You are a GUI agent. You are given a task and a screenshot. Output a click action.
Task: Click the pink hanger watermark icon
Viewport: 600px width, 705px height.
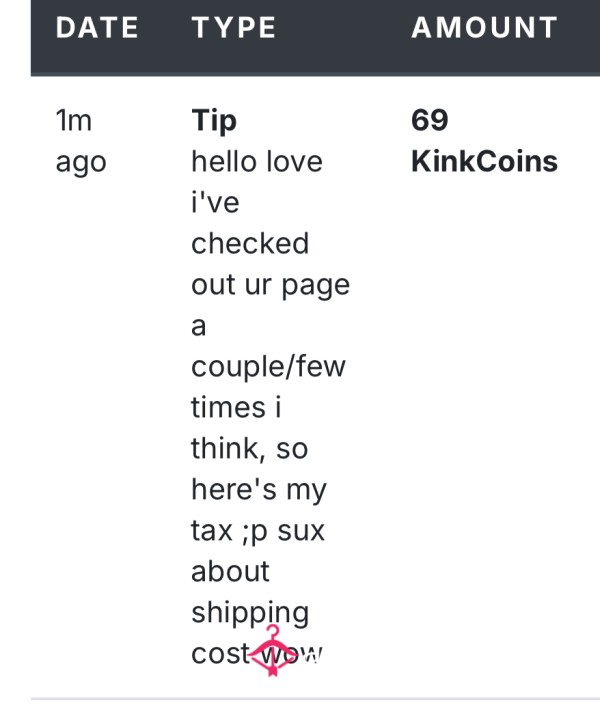(x=273, y=650)
